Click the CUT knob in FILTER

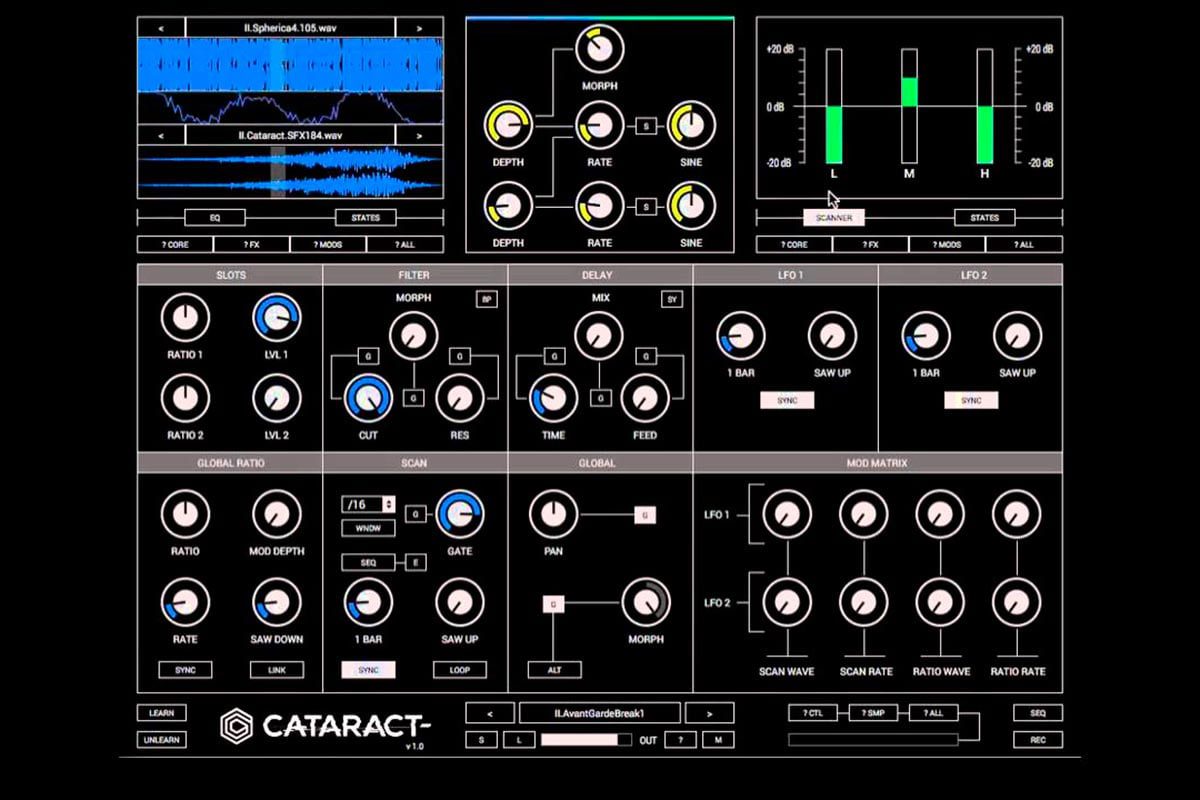click(x=369, y=400)
